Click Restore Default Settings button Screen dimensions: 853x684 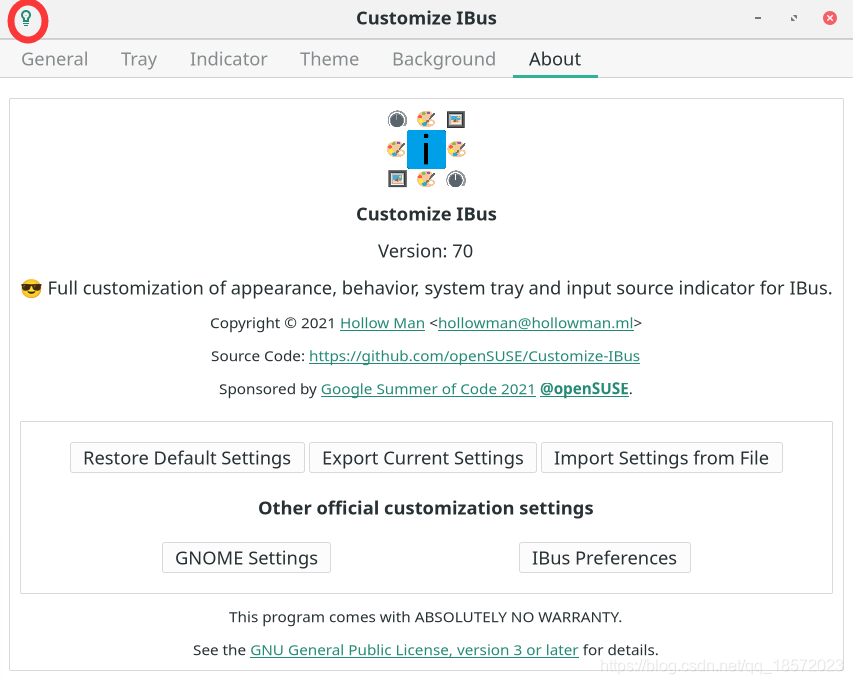[187, 458]
